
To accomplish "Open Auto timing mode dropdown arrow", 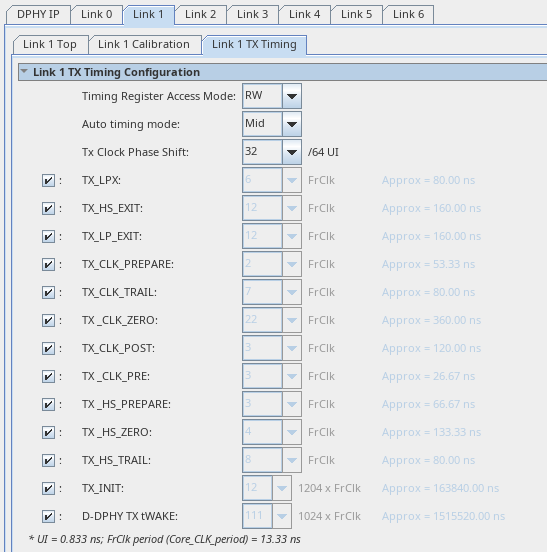I will pyautogui.click(x=291, y=124).
